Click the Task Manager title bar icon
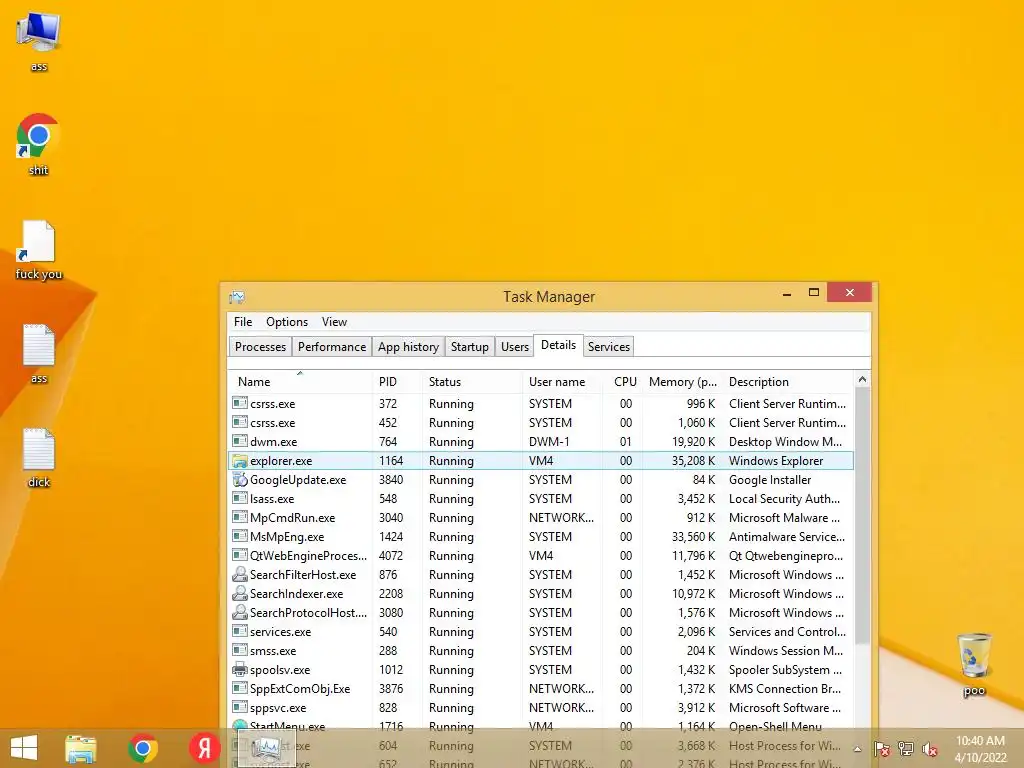Image resolution: width=1024 pixels, height=768 pixels. tap(237, 297)
